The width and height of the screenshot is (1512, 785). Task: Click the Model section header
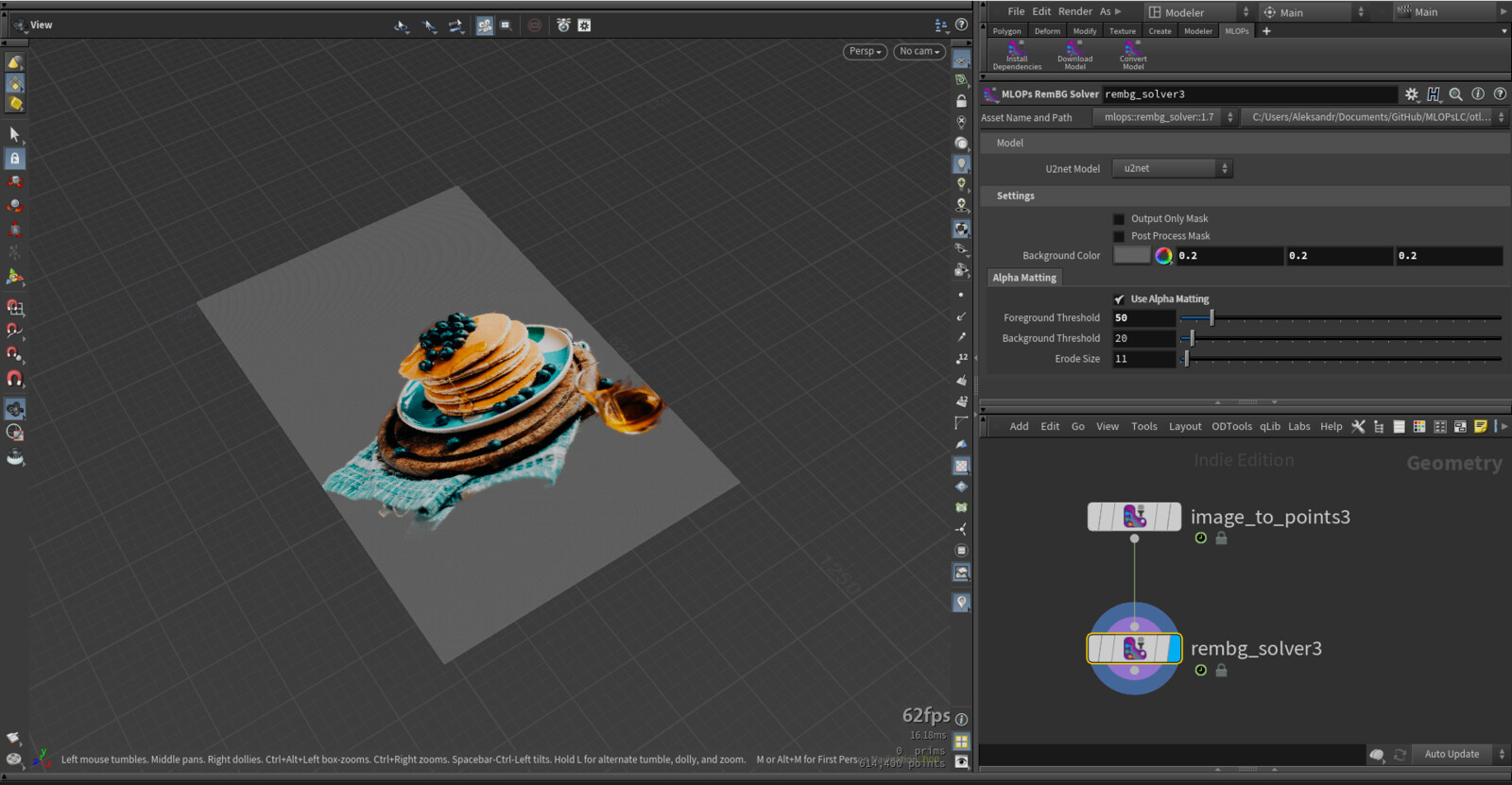point(1245,144)
